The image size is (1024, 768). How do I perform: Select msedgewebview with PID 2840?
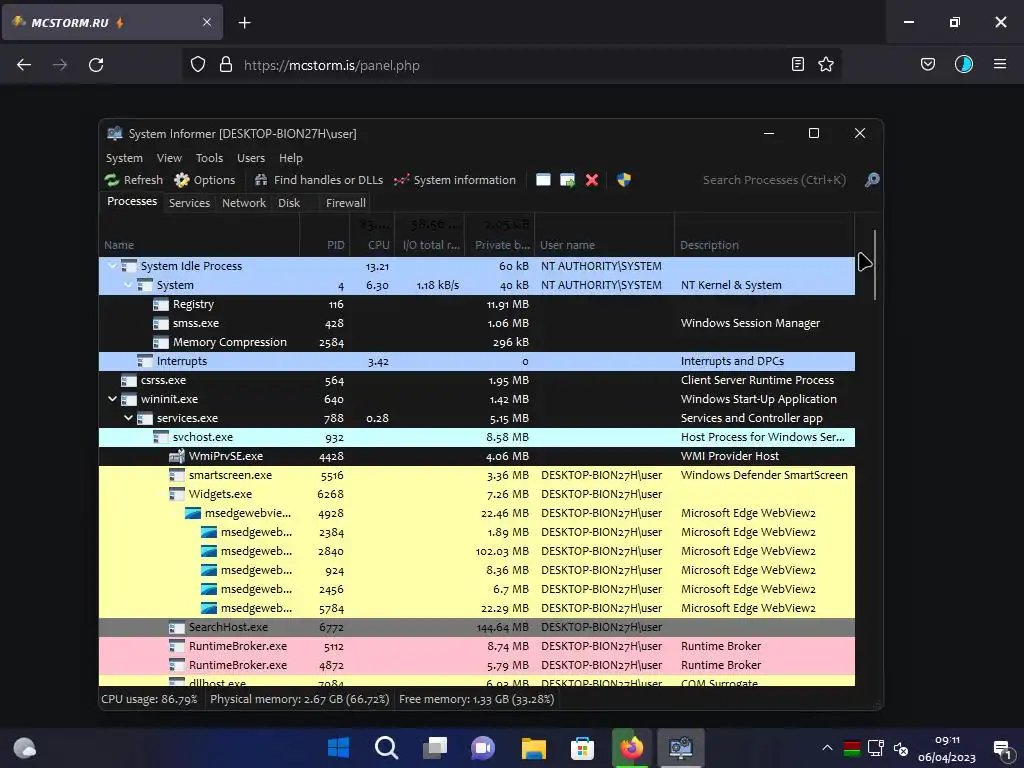[x=477, y=551]
